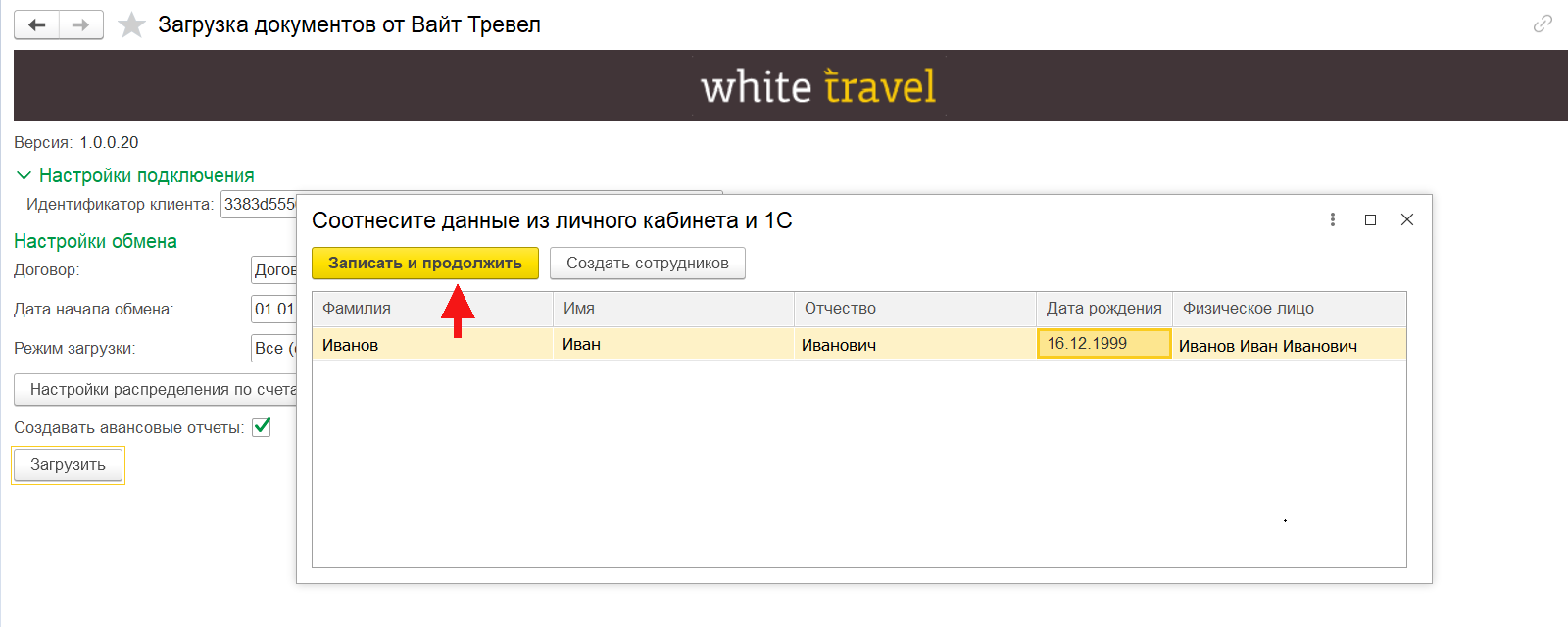The height and width of the screenshot is (627, 1568).
Task: Close the data matching dialog
Action: point(1407,219)
